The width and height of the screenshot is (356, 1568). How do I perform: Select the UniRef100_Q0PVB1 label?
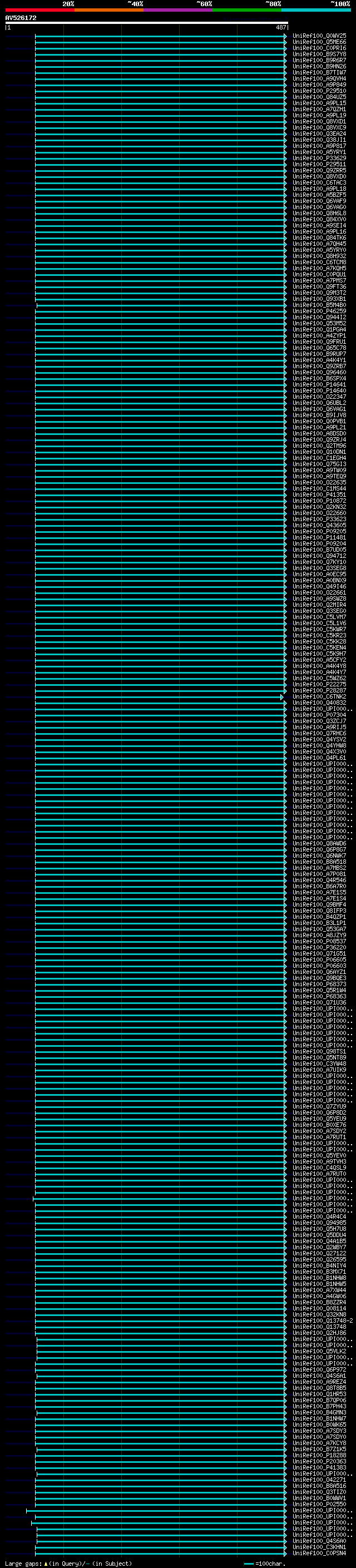(x=319, y=421)
